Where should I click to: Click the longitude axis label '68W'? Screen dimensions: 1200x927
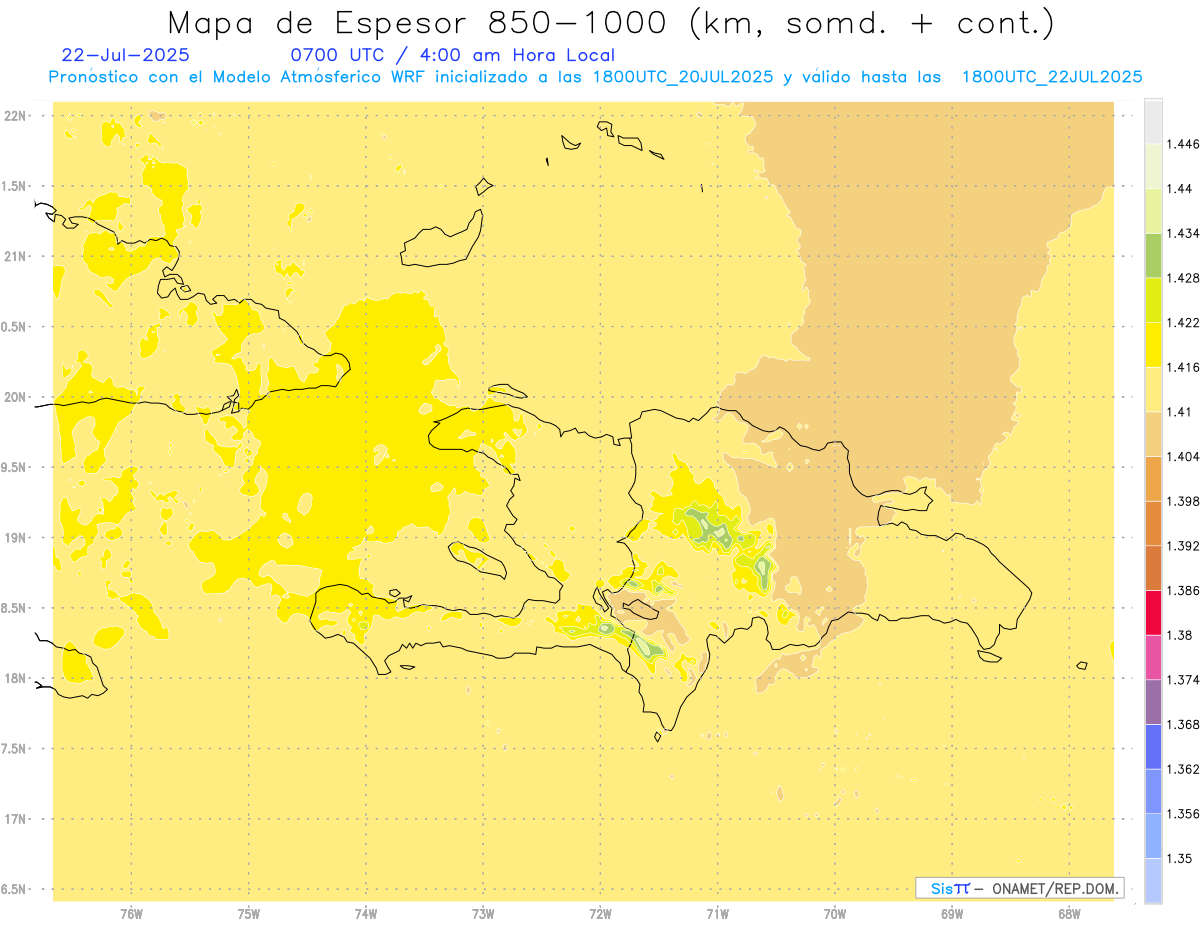(x=1069, y=913)
